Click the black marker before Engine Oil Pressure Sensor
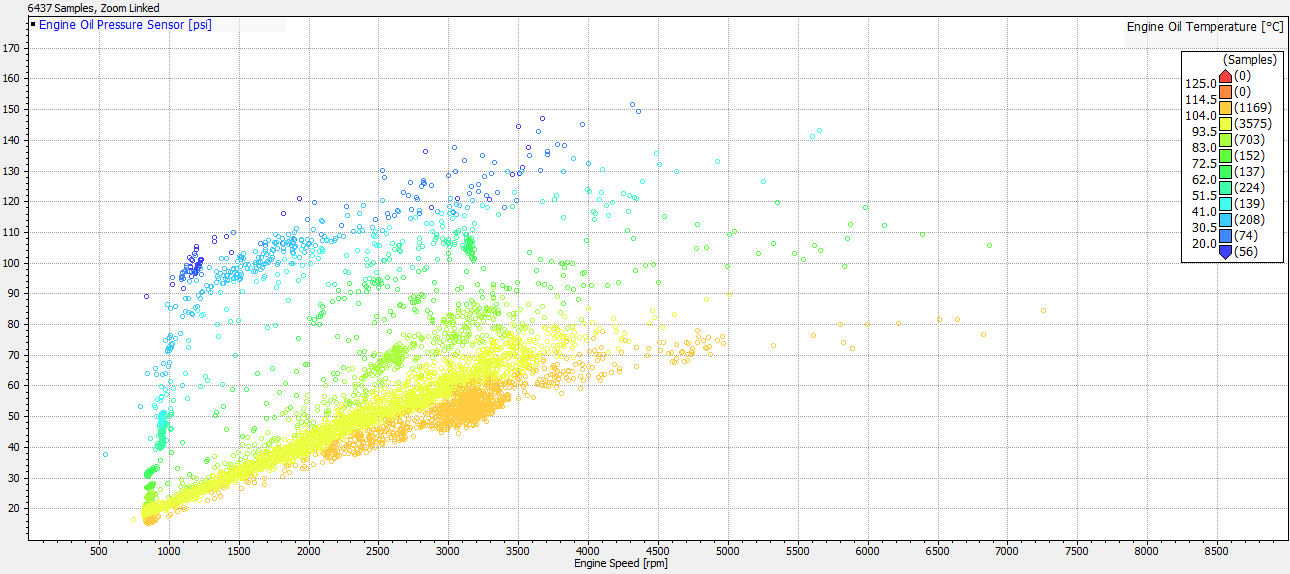The width and height of the screenshot is (1290, 574). 33,24
